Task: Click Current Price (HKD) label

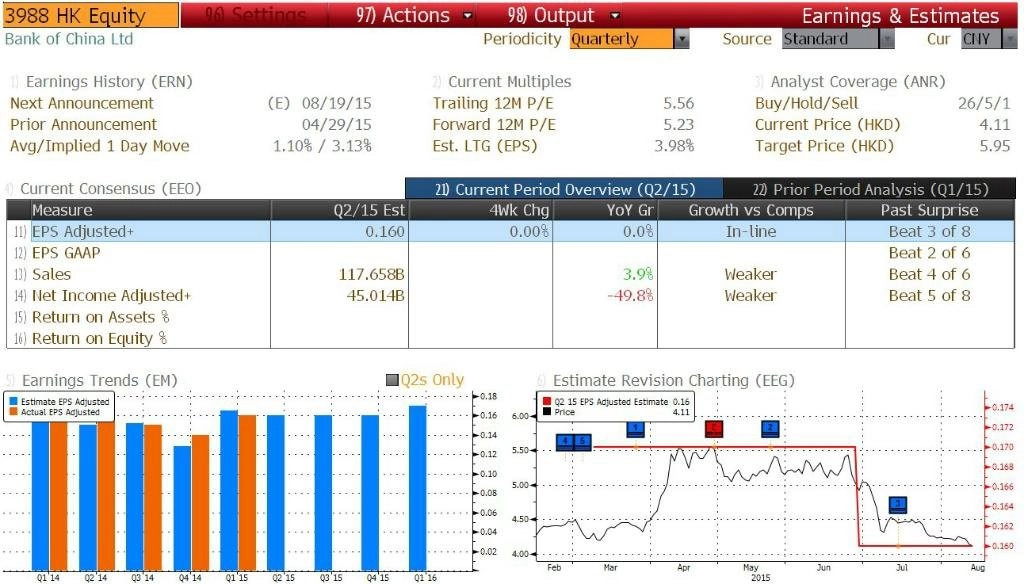Action: point(827,125)
